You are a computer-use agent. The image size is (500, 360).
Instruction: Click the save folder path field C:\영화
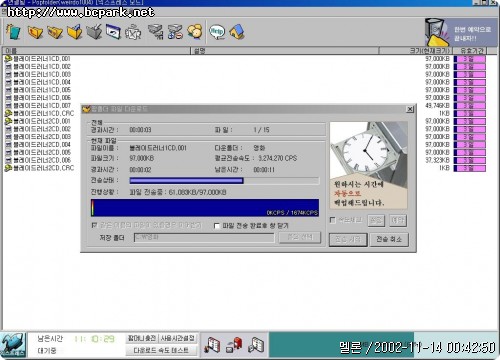[x=204, y=237]
